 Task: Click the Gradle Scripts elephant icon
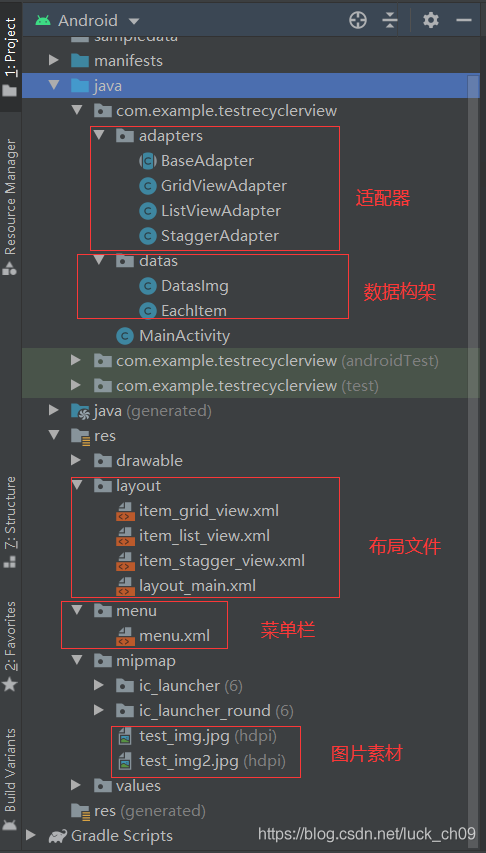pyautogui.click(x=57, y=836)
